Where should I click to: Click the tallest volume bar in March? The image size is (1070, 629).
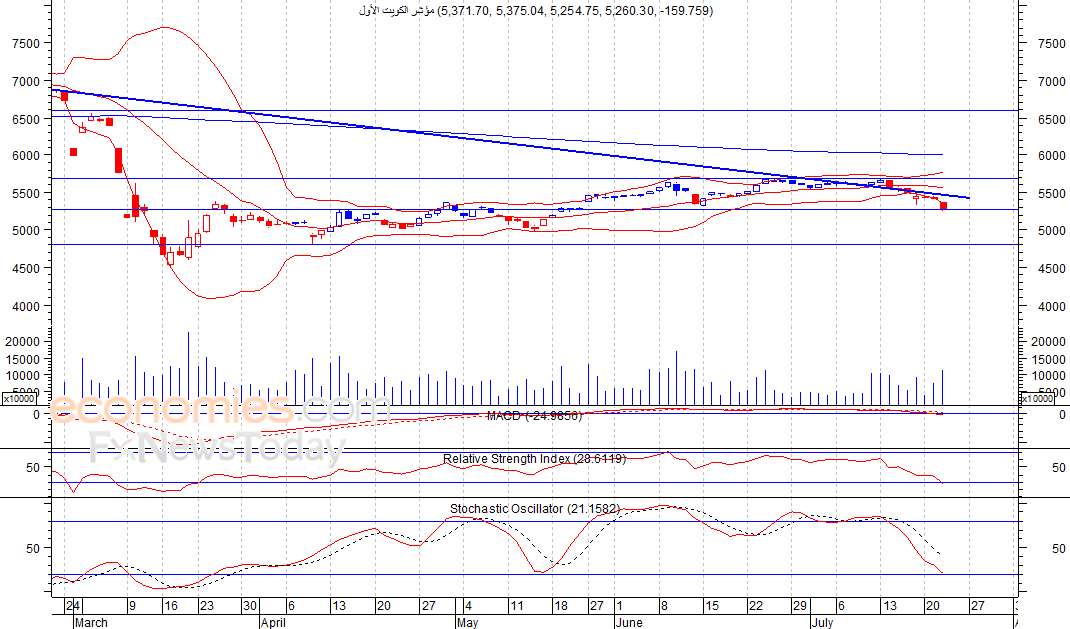coord(188,368)
